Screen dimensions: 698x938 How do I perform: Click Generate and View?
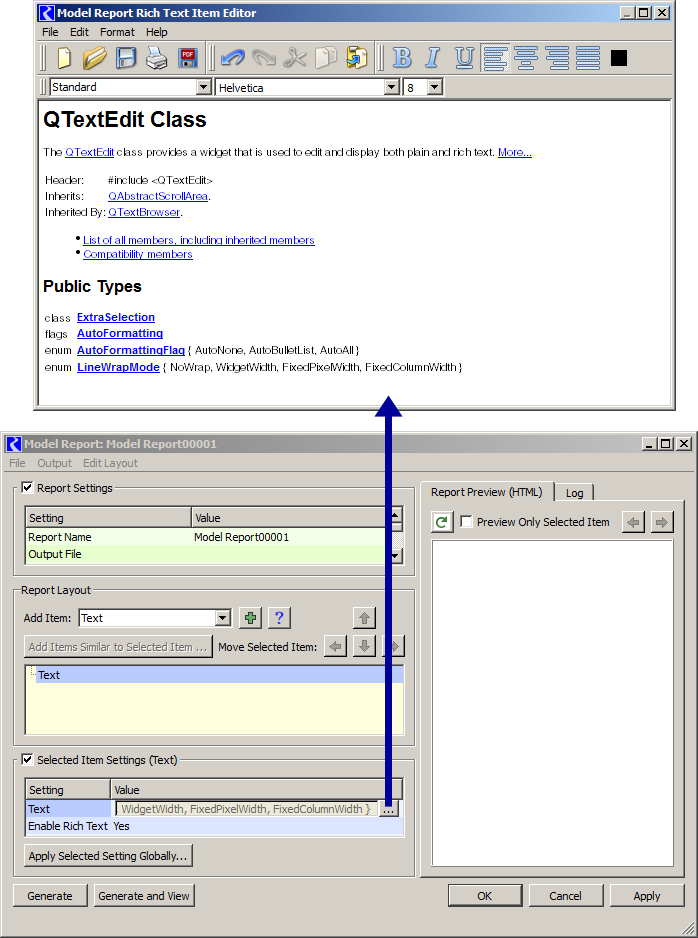pyautogui.click(x=144, y=896)
